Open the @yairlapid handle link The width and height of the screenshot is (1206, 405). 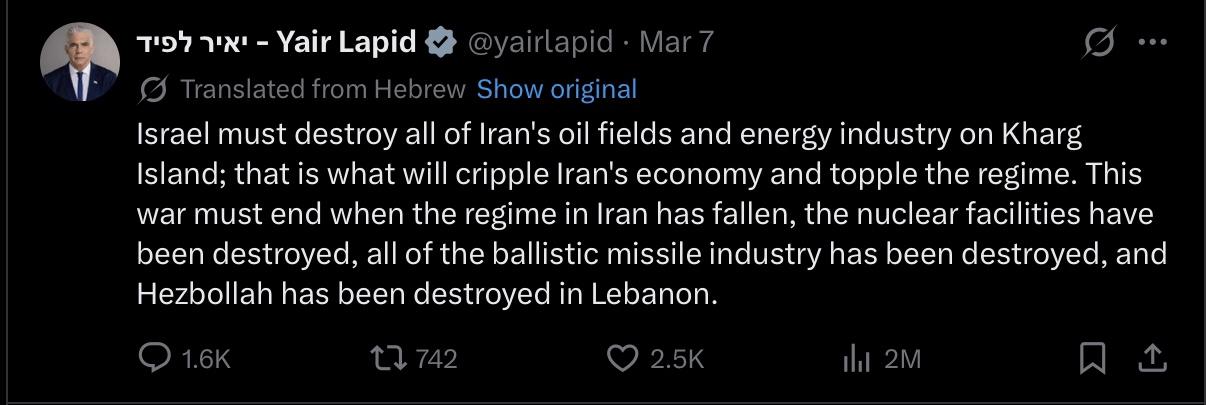(x=541, y=42)
